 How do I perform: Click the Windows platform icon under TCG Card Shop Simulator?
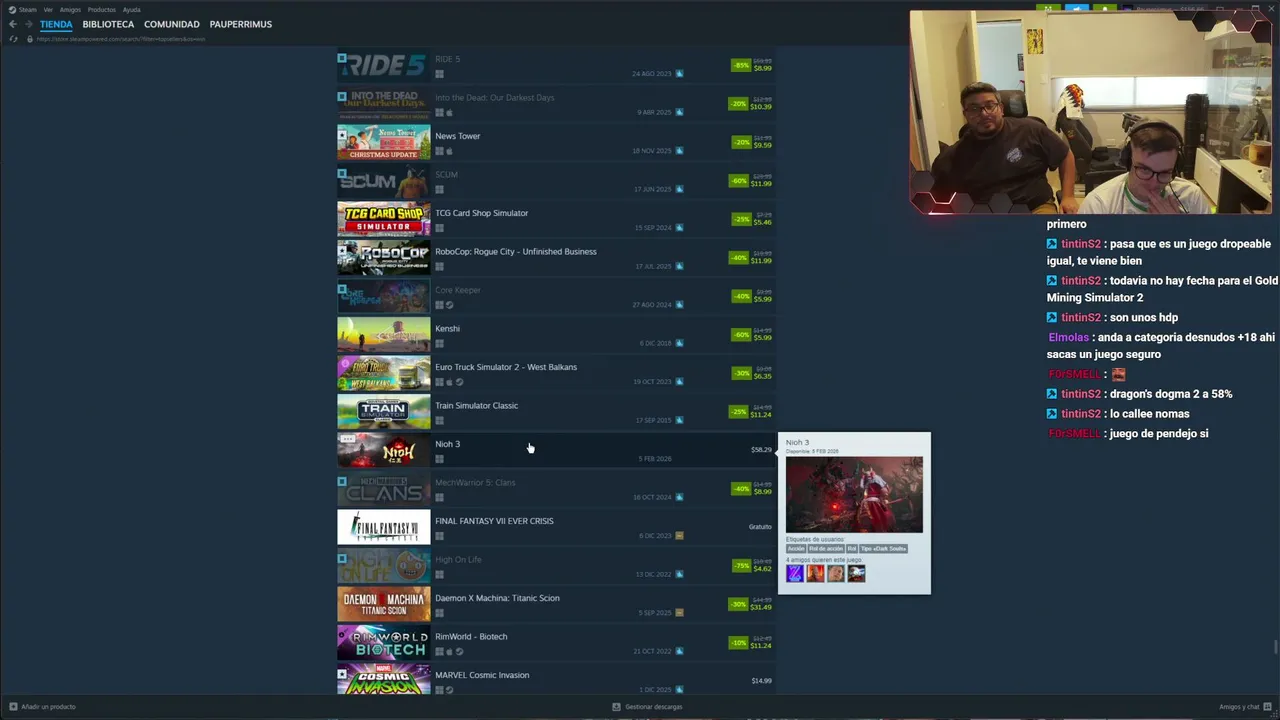point(439,228)
